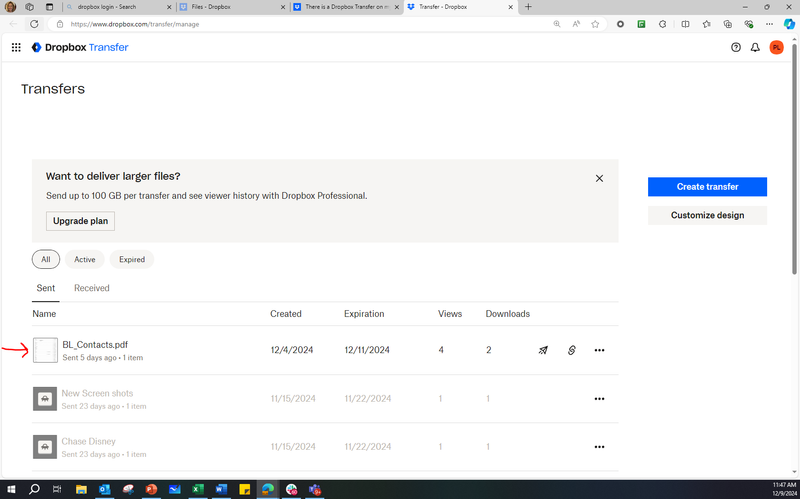Select the Active filter chip
This screenshot has width=800, height=499.
tap(85, 259)
